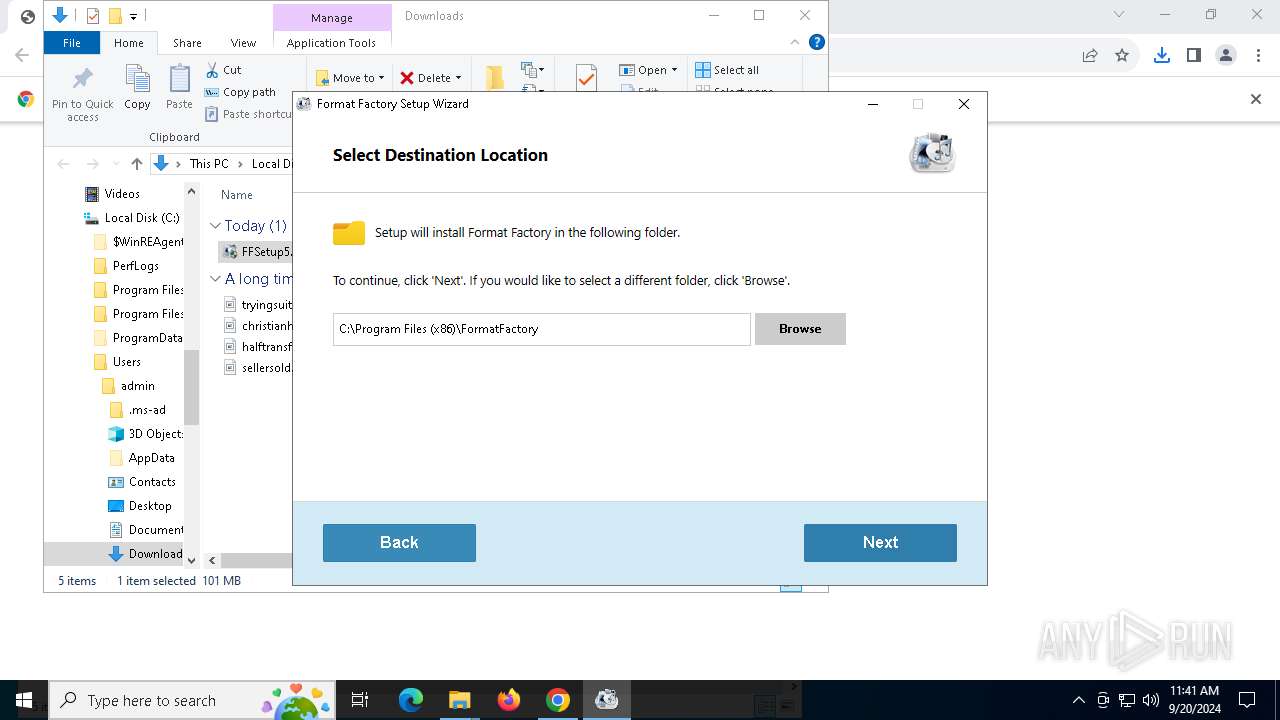Open the Move to dropdown
This screenshot has height=720, width=1280.
[x=350, y=77]
